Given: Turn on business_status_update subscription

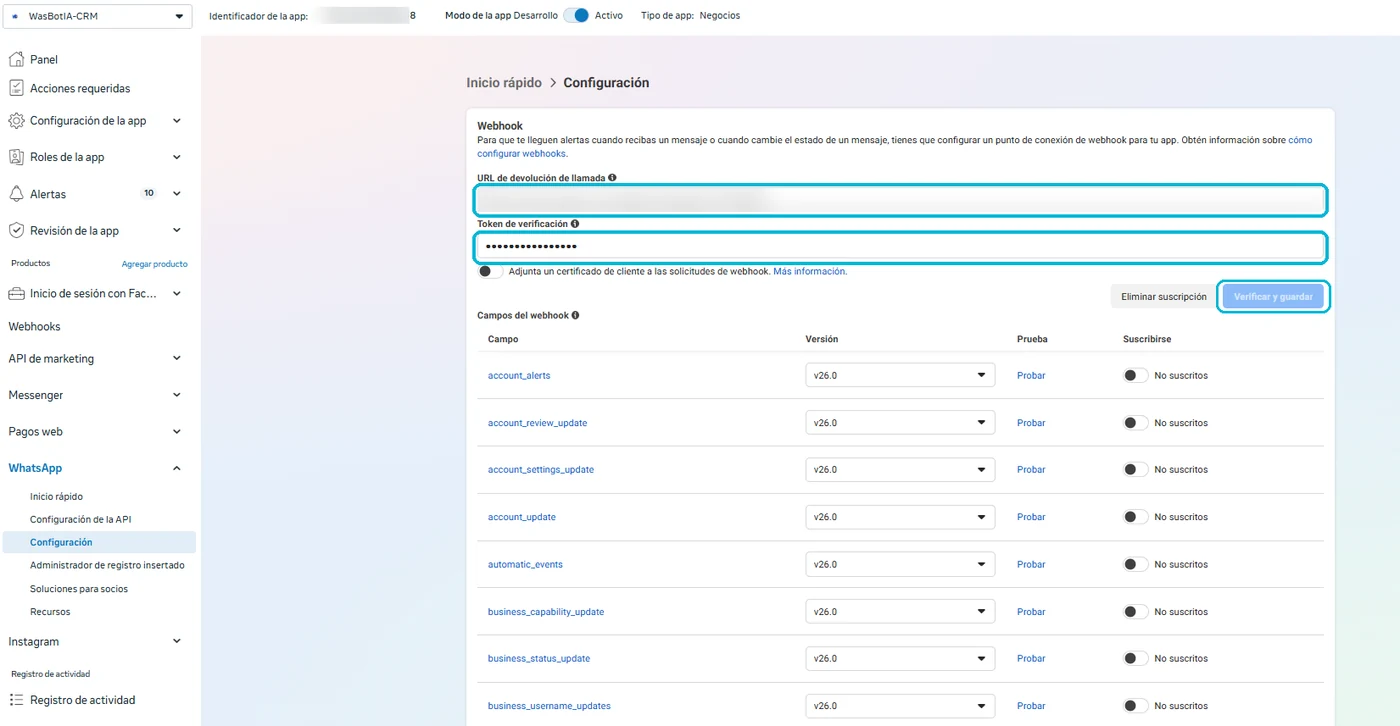Looking at the screenshot, I should point(1135,658).
